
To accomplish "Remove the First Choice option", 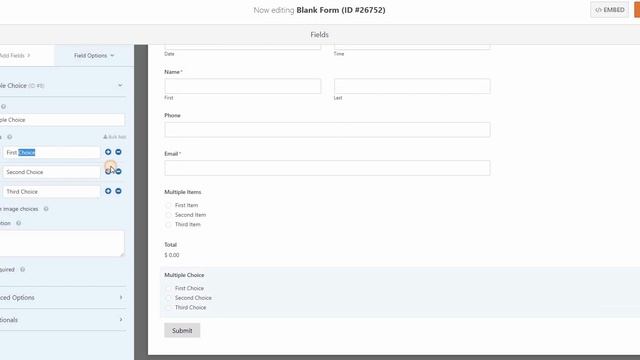I will pyautogui.click(x=118, y=152).
